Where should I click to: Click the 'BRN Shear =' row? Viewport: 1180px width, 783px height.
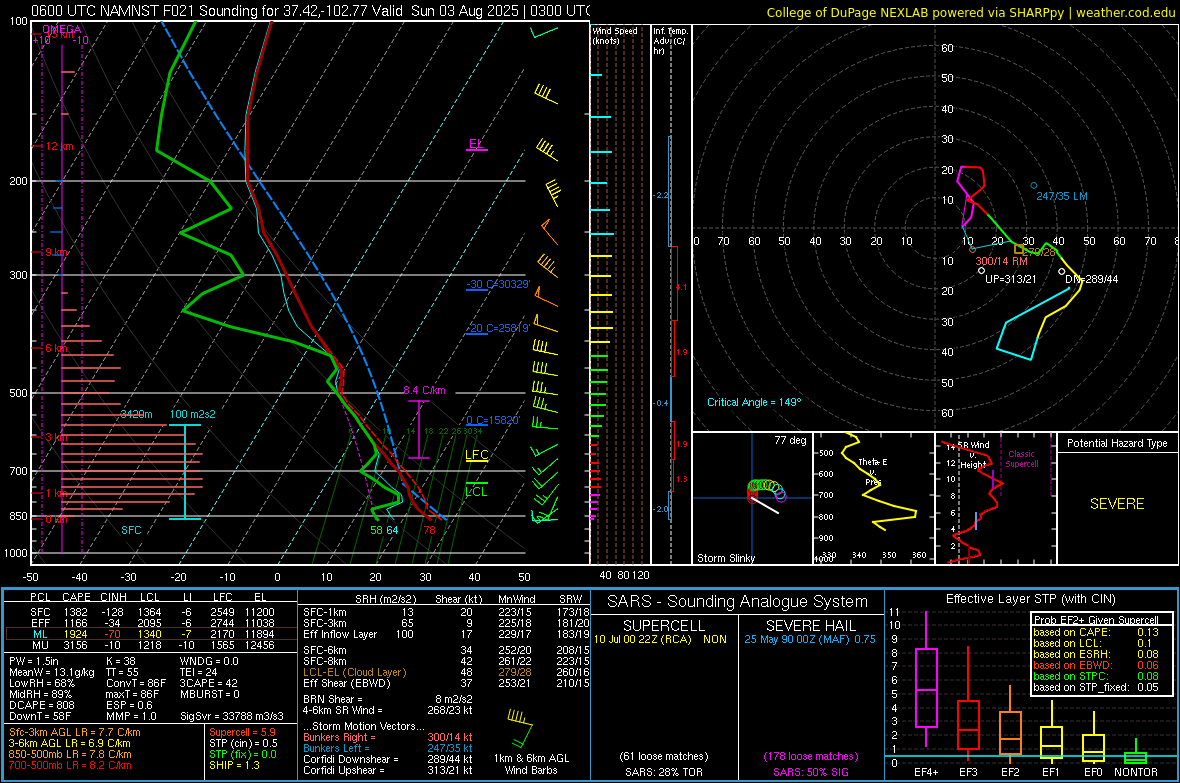click(x=388, y=699)
